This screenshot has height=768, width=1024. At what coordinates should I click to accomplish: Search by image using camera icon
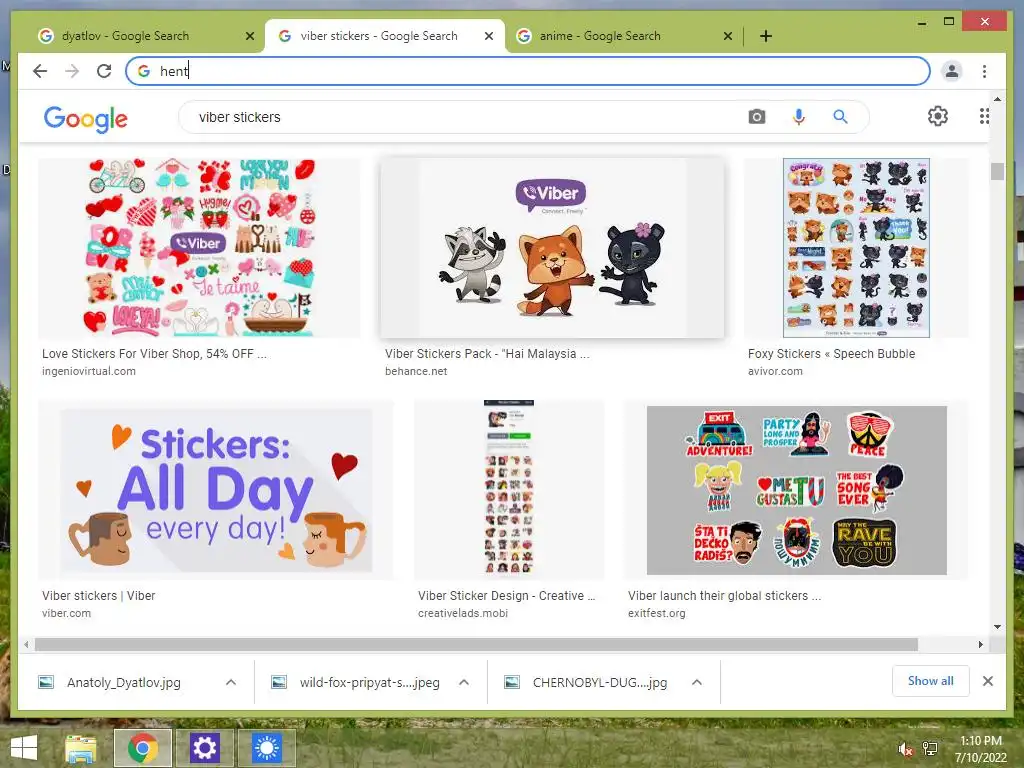(757, 117)
